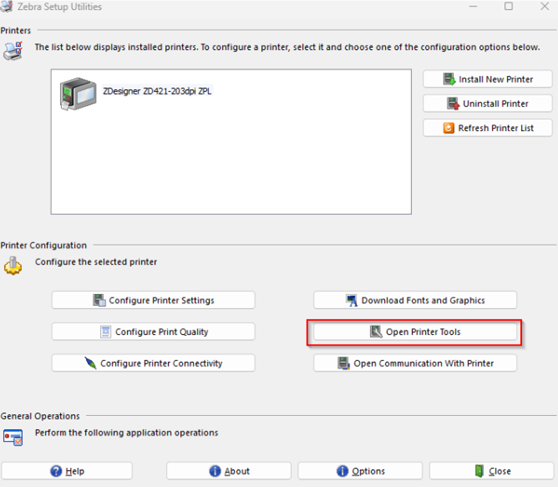Click the Close button at bottom
The height and width of the screenshot is (487, 558).
click(492, 471)
